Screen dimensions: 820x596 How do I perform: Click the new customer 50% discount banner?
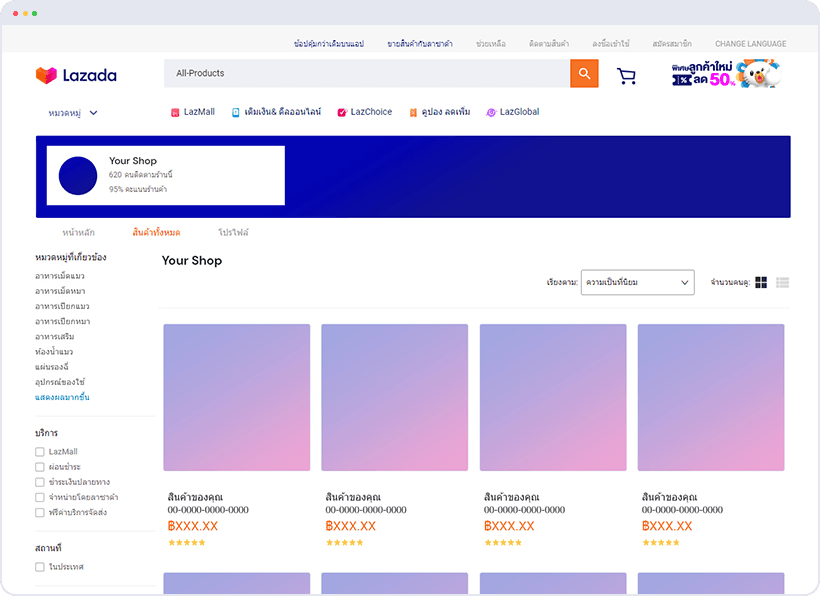click(724, 74)
